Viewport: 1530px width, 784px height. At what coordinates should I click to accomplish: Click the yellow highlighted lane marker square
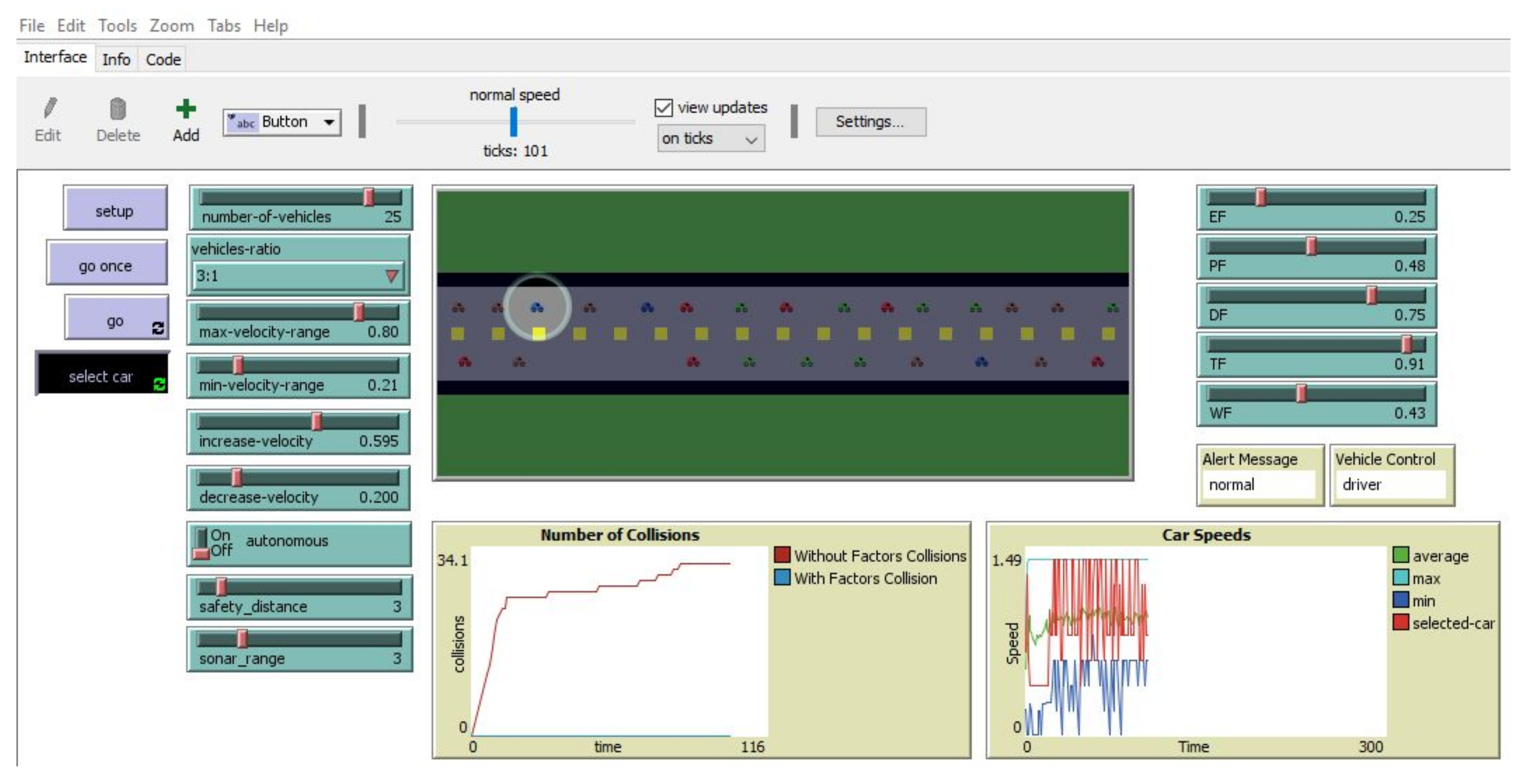click(538, 334)
